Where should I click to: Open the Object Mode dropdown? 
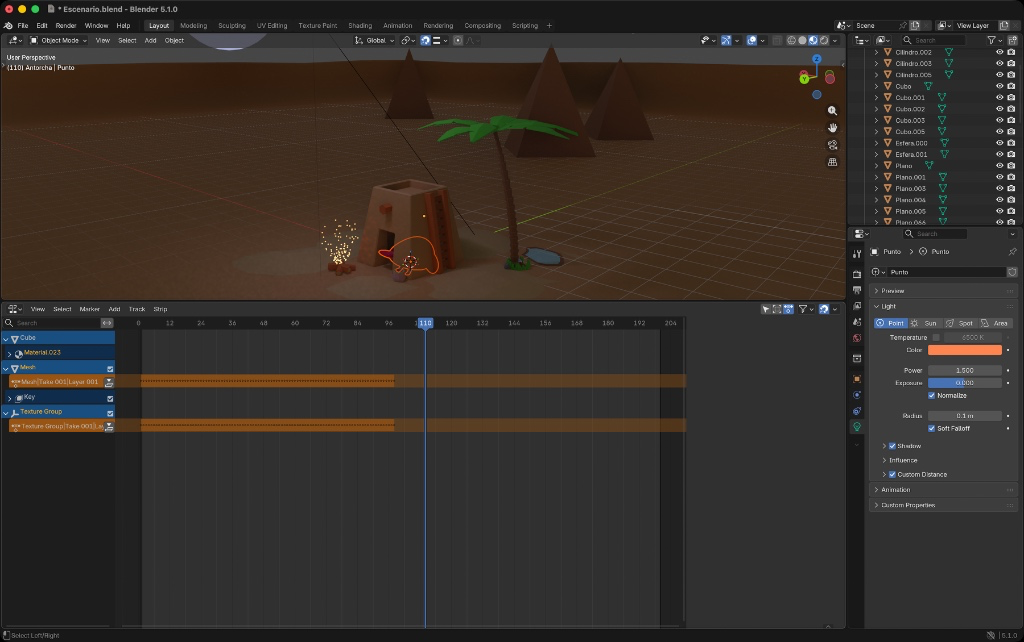[58, 40]
